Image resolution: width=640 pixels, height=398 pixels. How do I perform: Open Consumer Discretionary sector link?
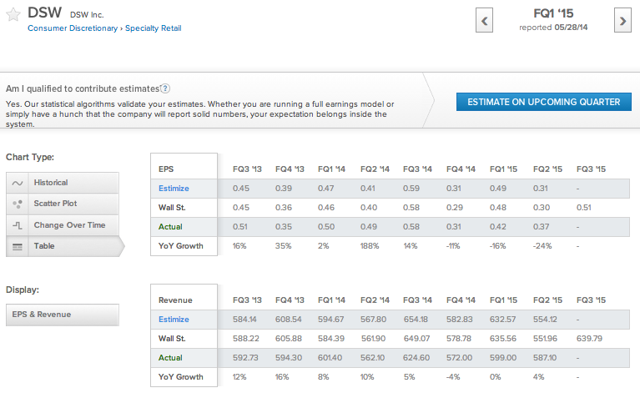pyautogui.click(x=73, y=28)
